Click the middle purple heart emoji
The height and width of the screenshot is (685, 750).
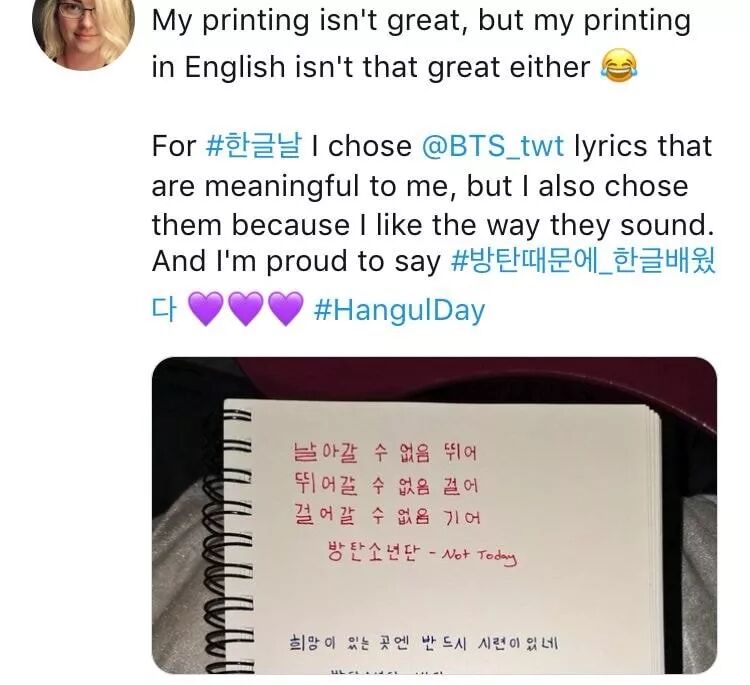click(245, 309)
